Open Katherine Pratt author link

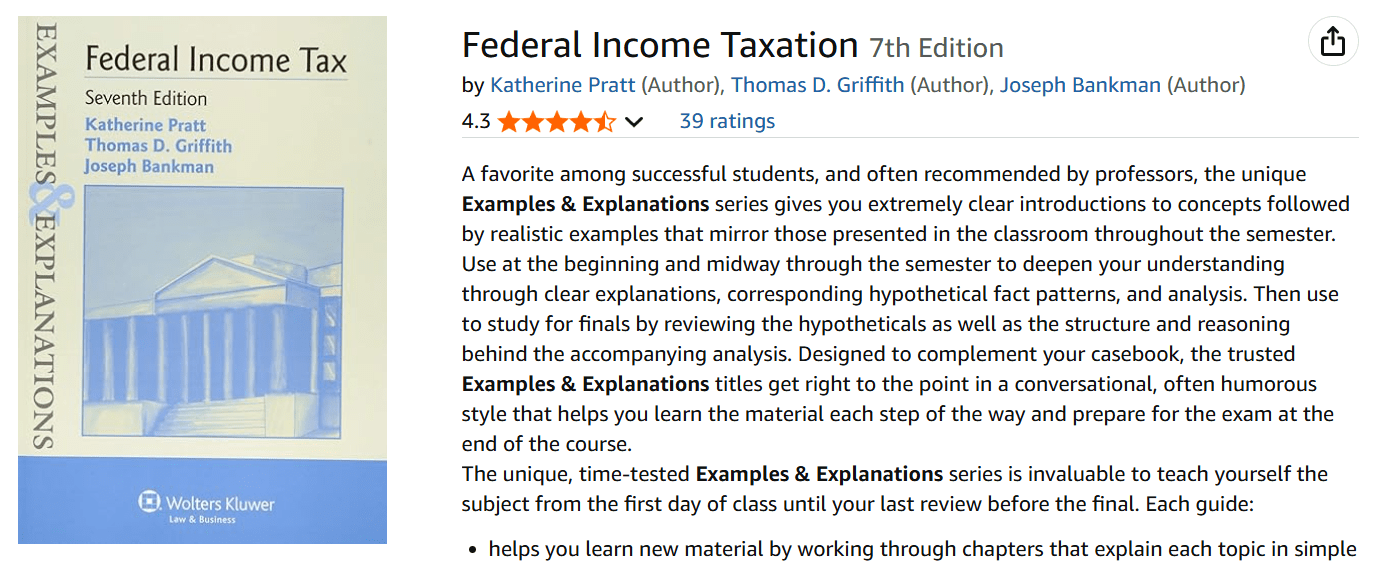point(563,85)
